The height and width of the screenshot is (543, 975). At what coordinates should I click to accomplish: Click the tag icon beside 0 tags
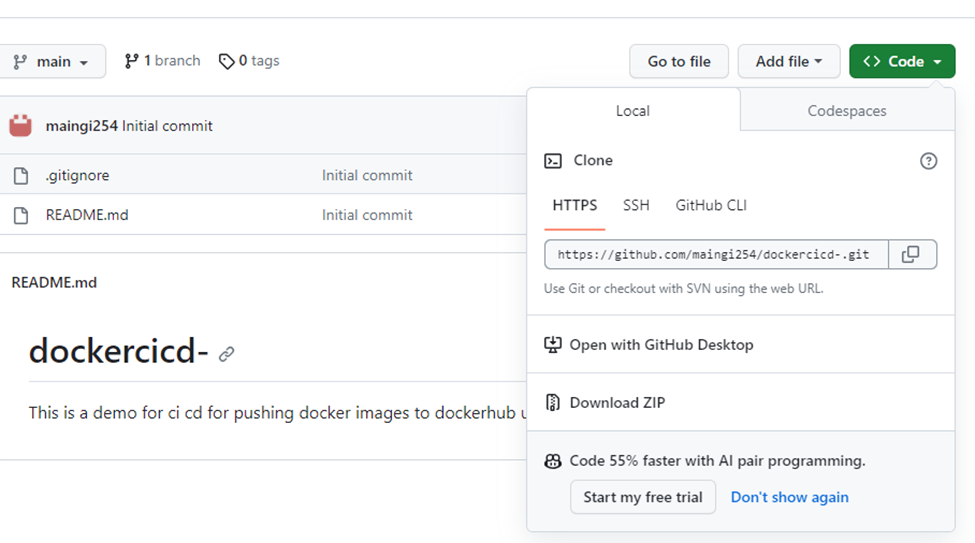pos(226,61)
